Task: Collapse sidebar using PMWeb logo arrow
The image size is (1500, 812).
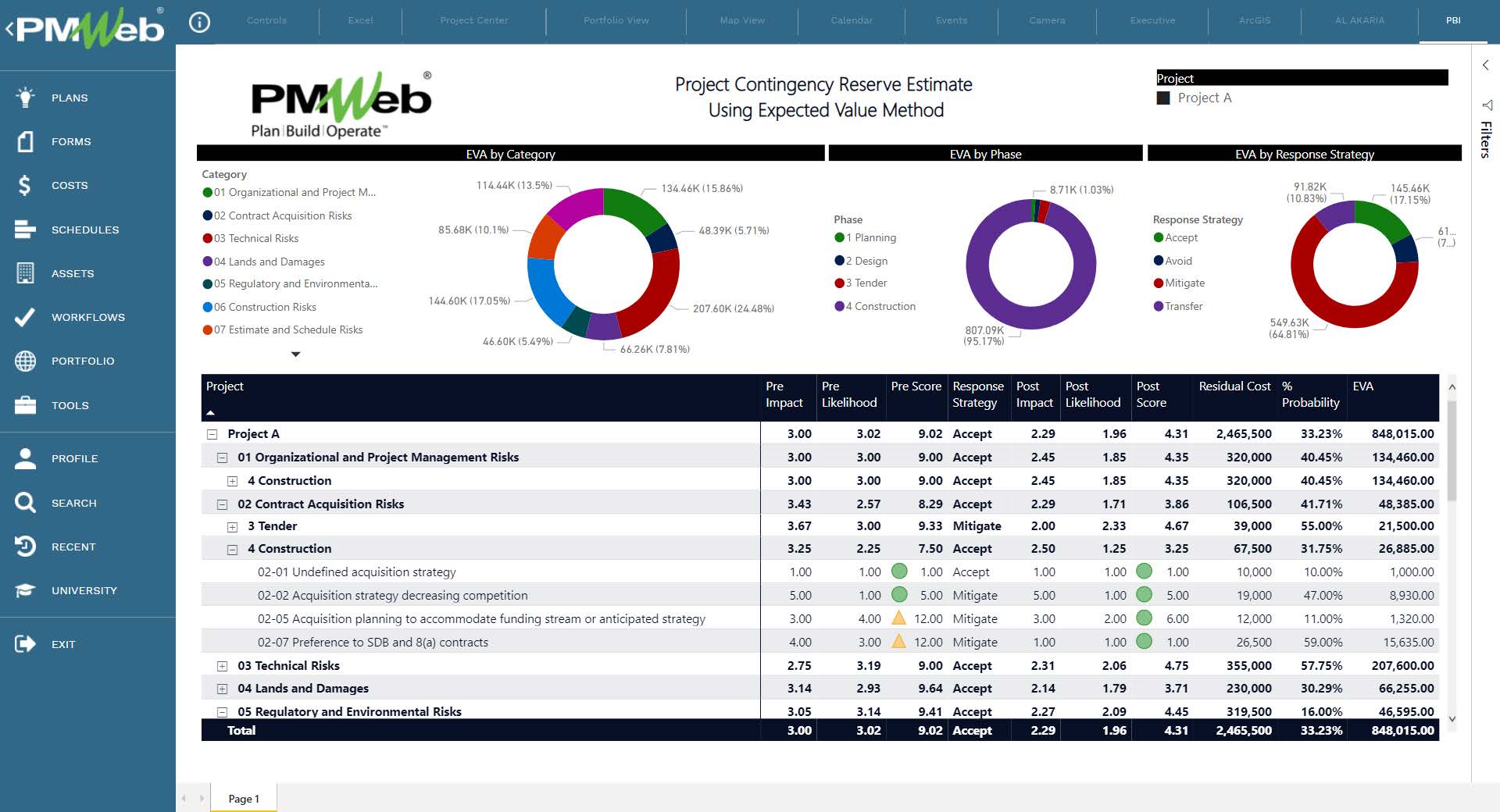Action: click(x=10, y=30)
